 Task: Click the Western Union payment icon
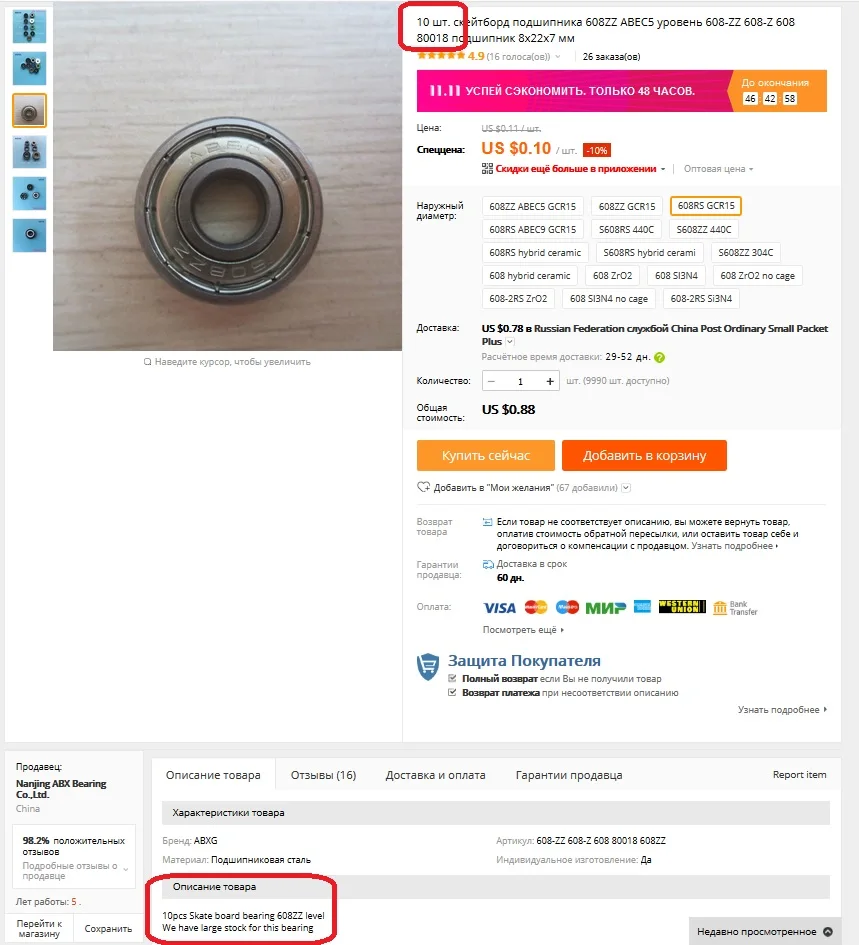pos(682,606)
